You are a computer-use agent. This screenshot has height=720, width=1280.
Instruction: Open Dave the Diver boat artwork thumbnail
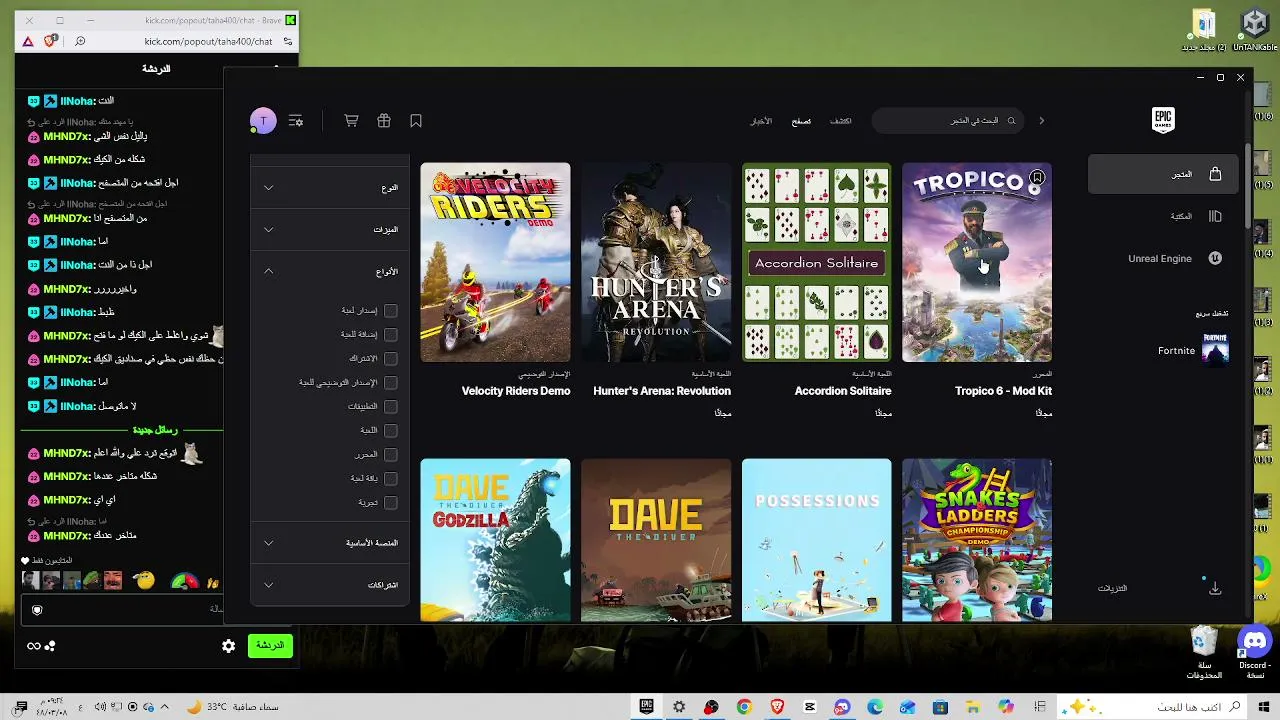(x=656, y=540)
